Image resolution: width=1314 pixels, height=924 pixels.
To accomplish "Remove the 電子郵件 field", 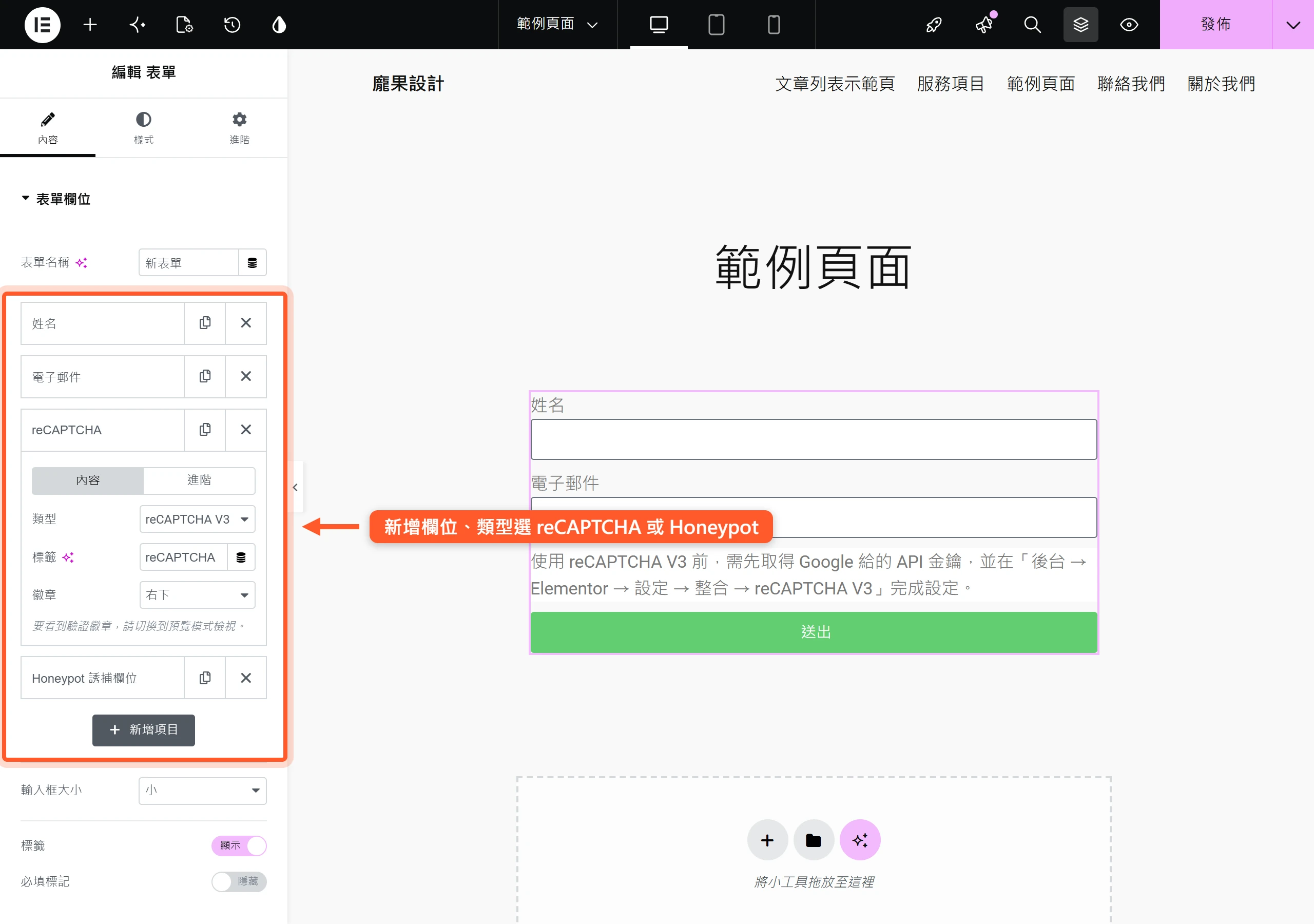I will tap(246, 377).
